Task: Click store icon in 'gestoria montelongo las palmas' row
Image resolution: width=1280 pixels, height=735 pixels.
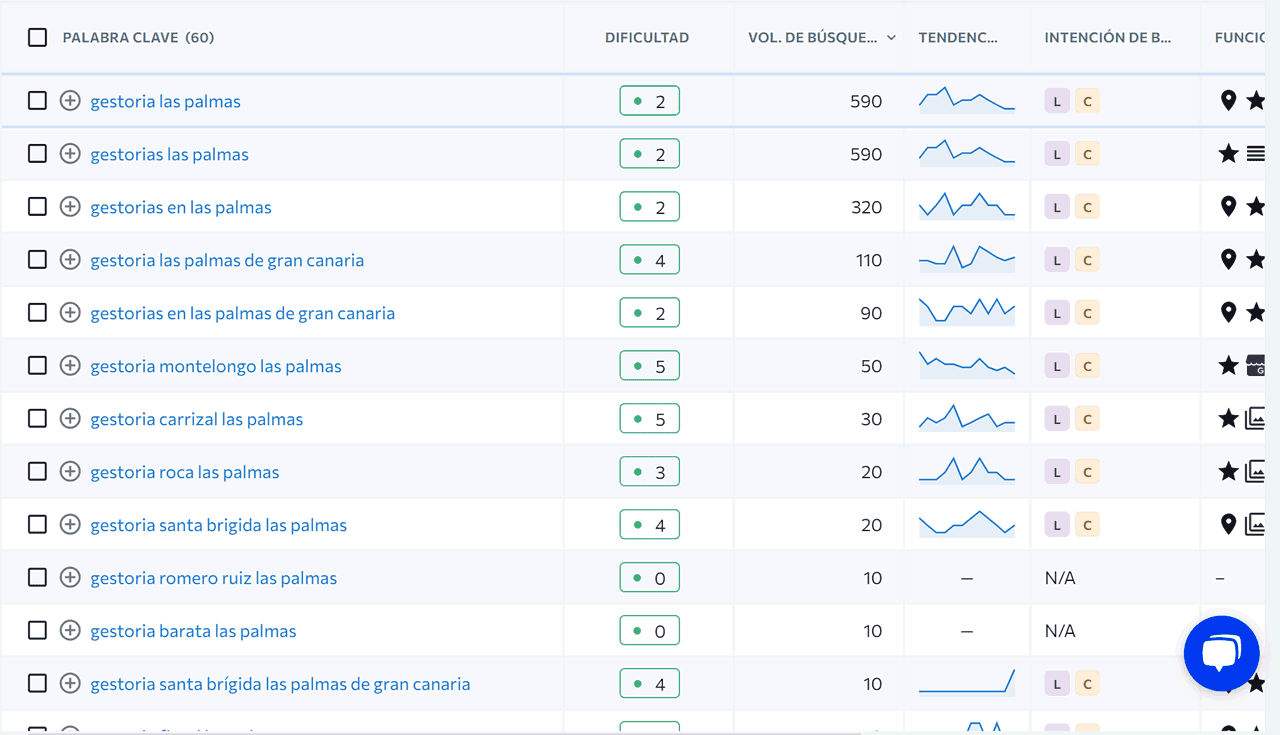Action: pyautogui.click(x=1256, y=366)
